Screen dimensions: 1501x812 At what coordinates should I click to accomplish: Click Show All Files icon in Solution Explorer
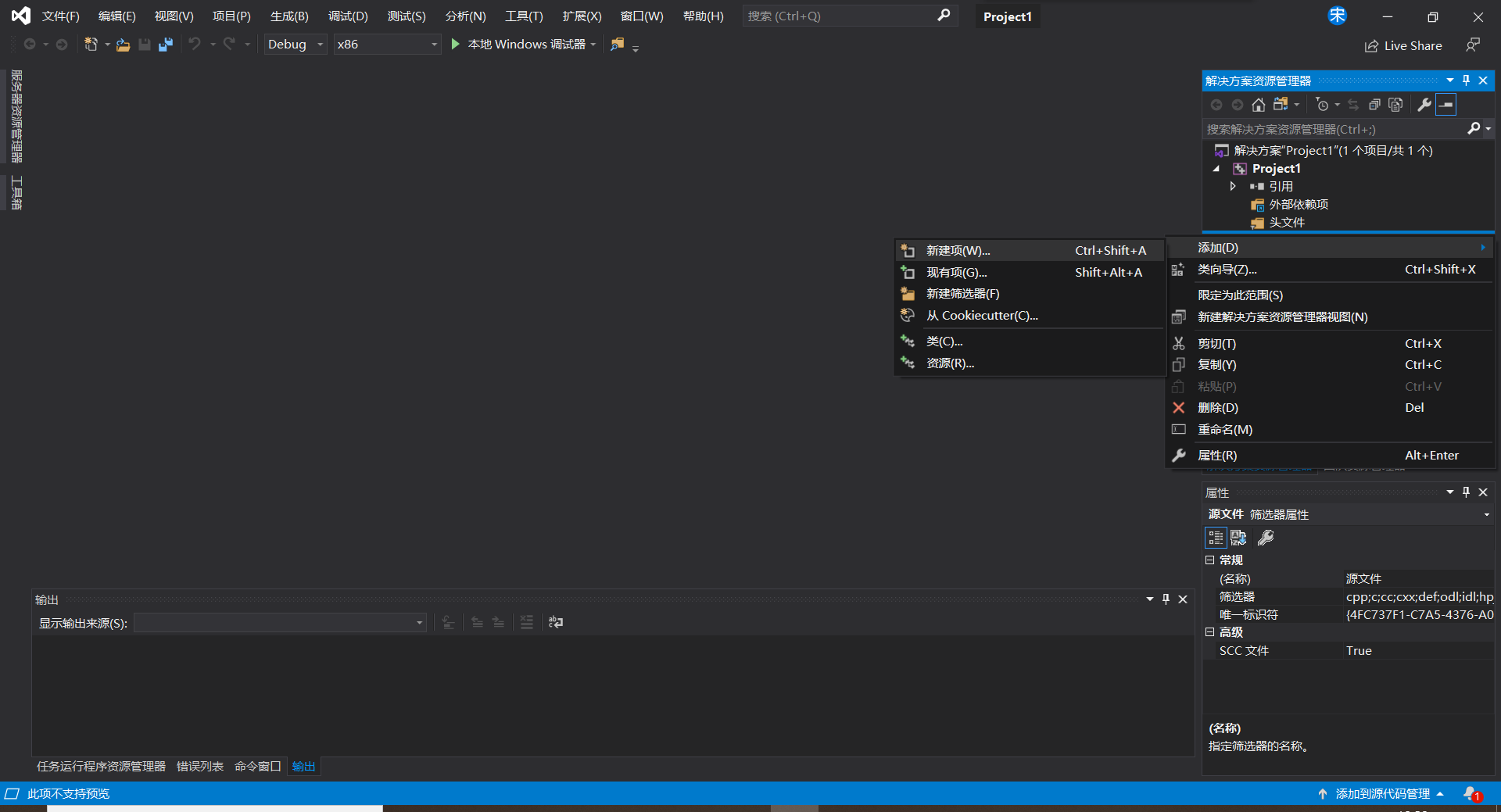tap(1395, 105)
